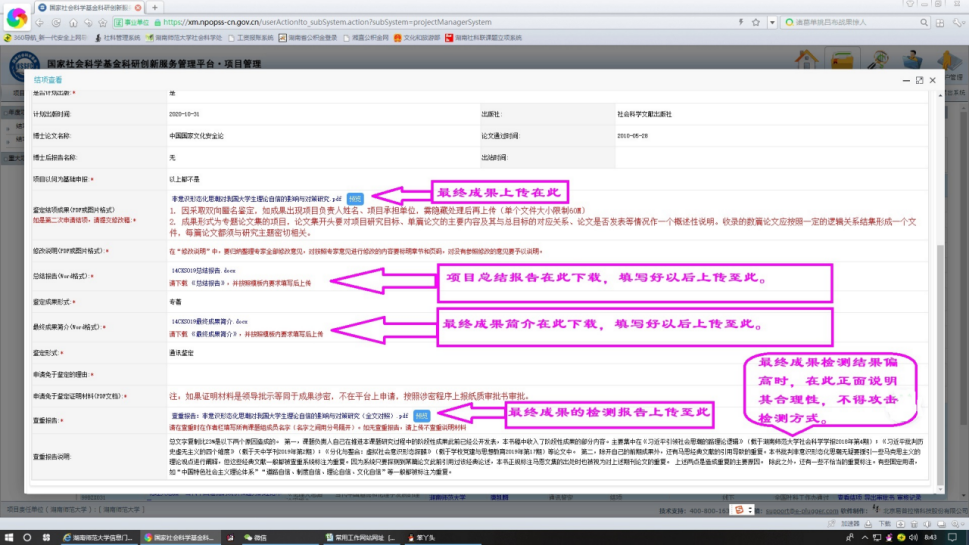Click the taskbar clock showing 8:43
Viewport: 970px width, 546px height.
[x=930, y=538]
